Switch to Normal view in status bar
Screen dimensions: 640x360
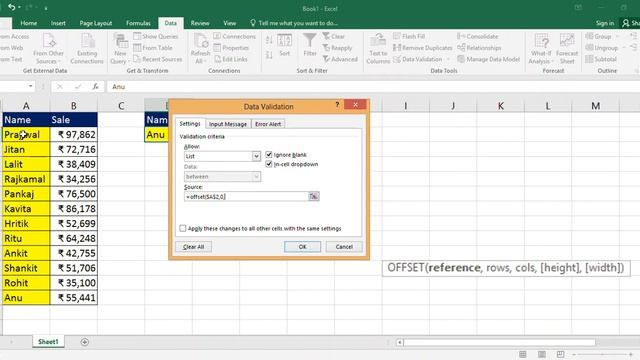(523, 354)
